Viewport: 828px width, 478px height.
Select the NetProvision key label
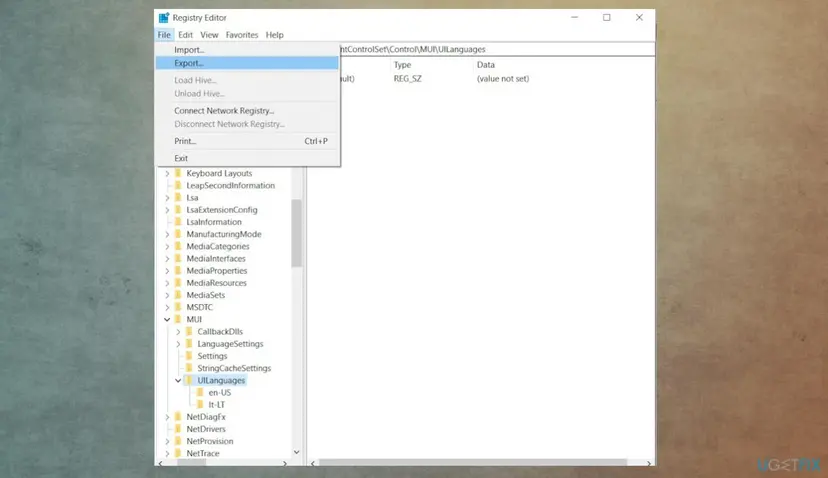pos(210,441)
